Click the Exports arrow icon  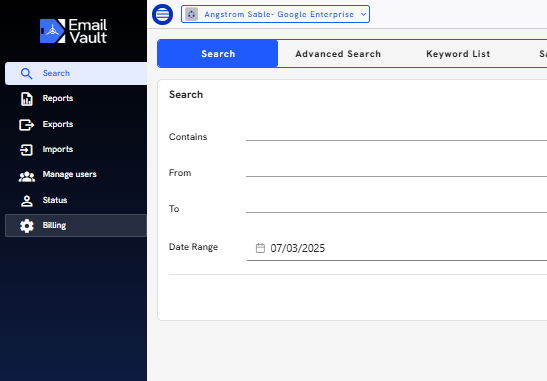point(26,125)
